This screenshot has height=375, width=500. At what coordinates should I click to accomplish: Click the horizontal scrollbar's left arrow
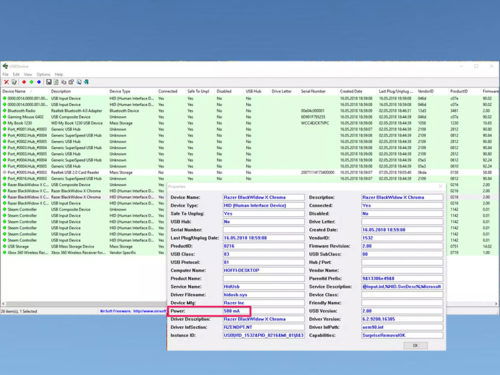3,304
